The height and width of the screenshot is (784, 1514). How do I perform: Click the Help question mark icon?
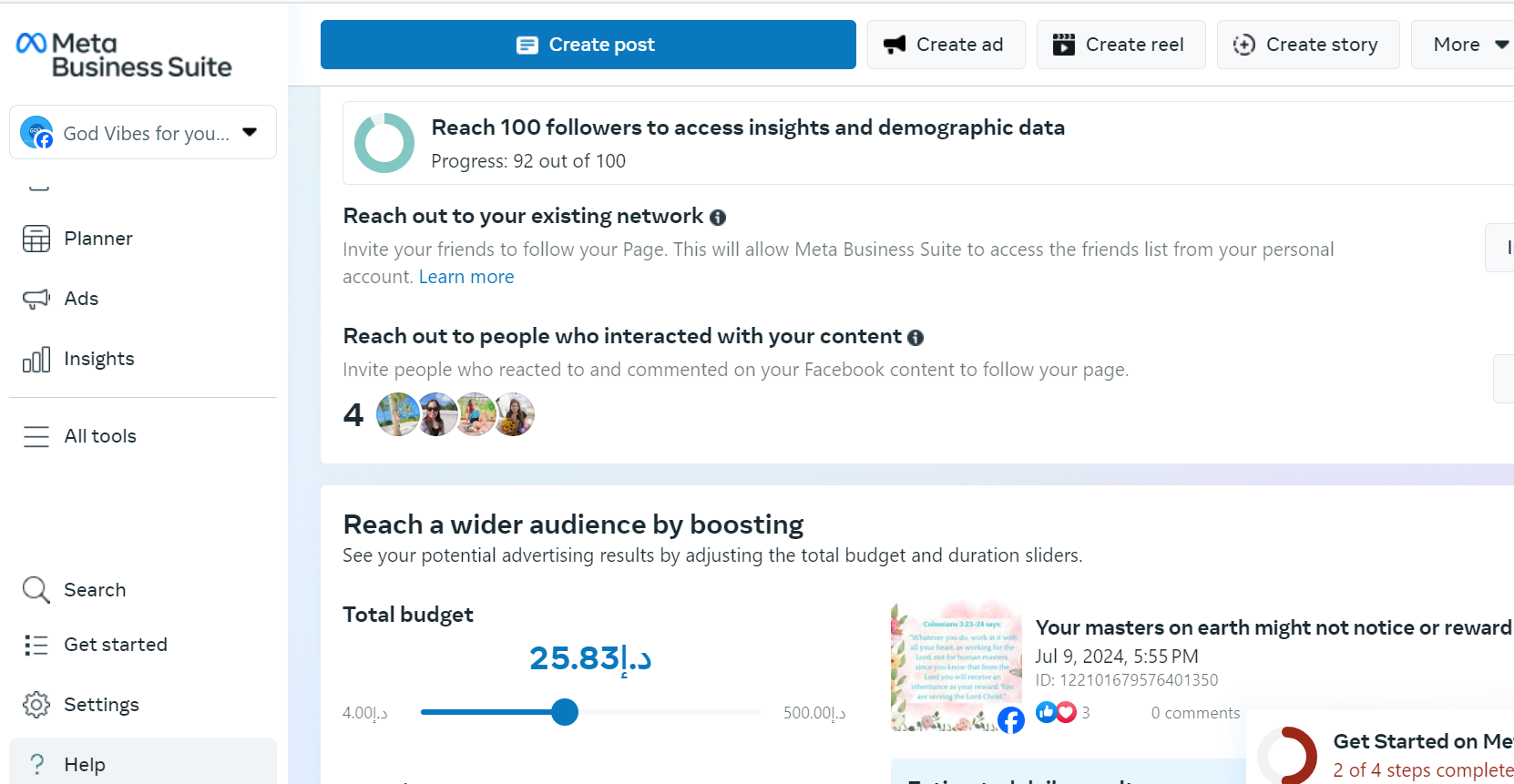tap(36, 765)
